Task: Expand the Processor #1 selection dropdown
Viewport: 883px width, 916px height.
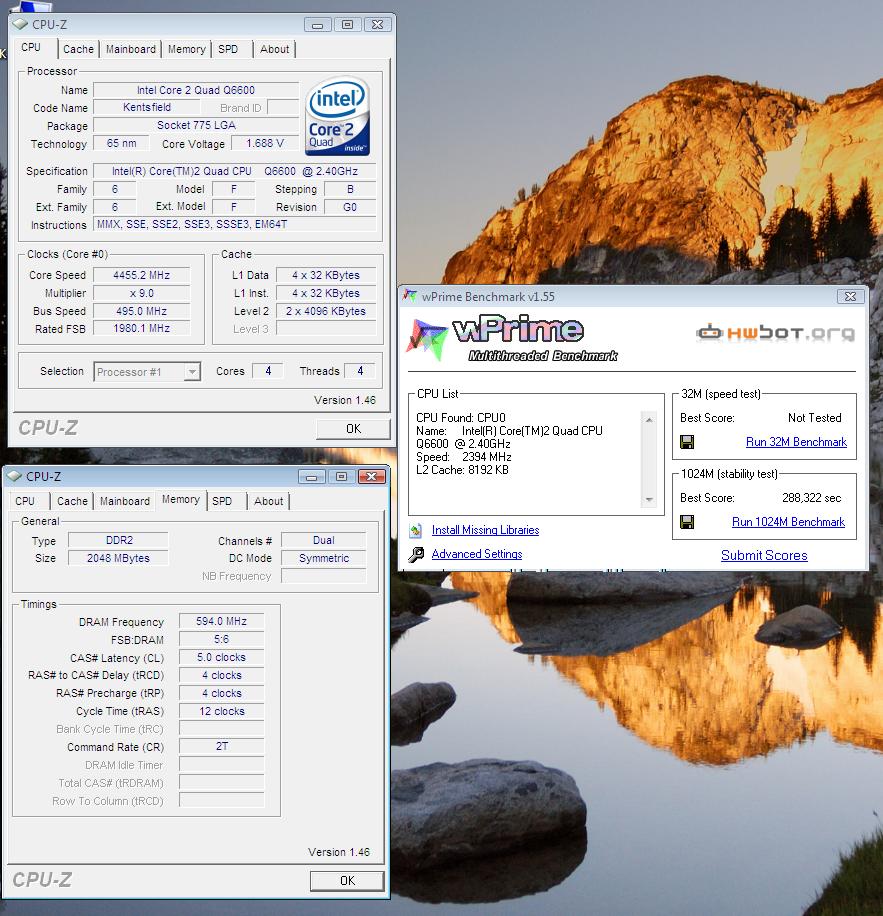Action: tap(192, 372)
